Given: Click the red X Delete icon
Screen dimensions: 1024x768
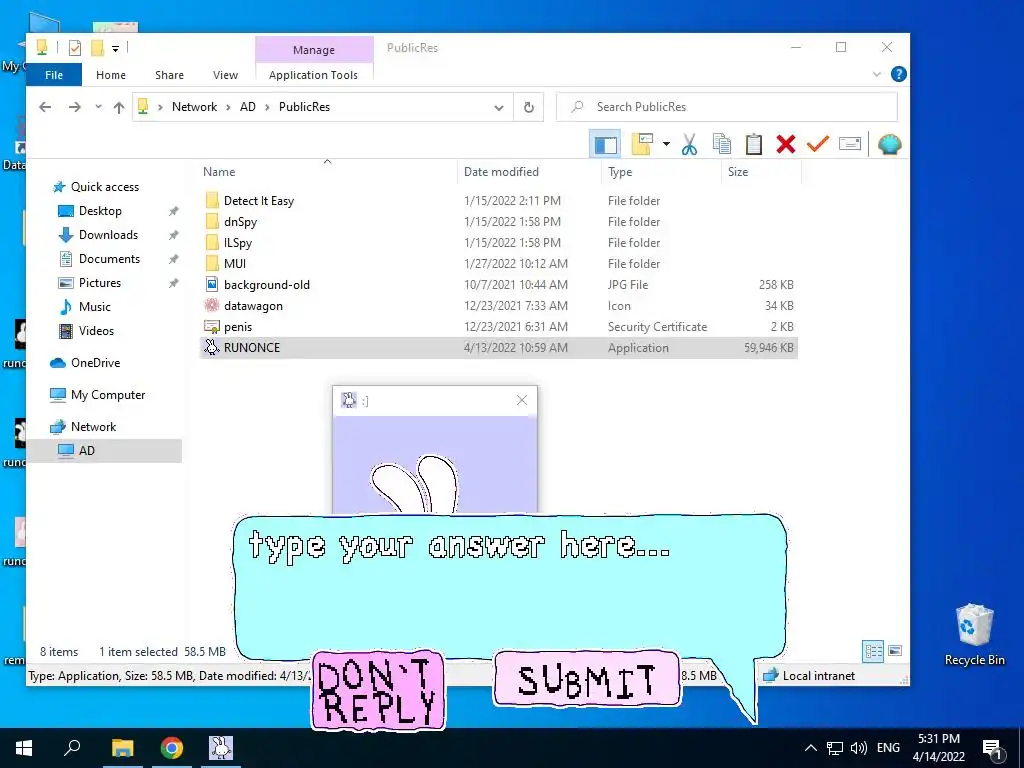Looking at the screenshot, I should (786, 144).
